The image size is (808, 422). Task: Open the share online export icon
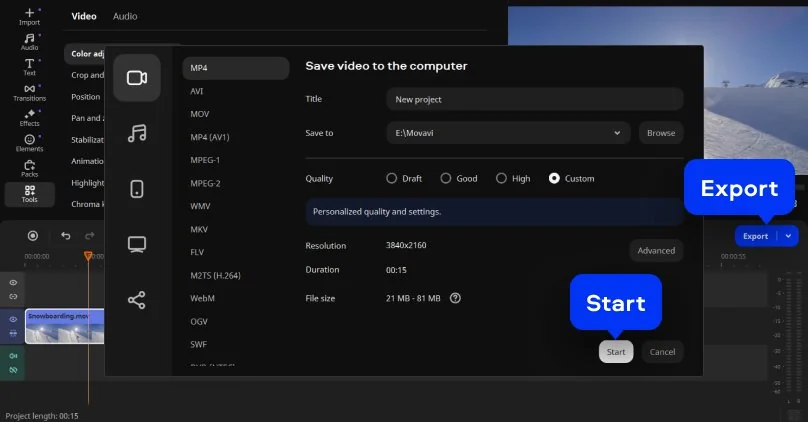[x=137, y=300]
